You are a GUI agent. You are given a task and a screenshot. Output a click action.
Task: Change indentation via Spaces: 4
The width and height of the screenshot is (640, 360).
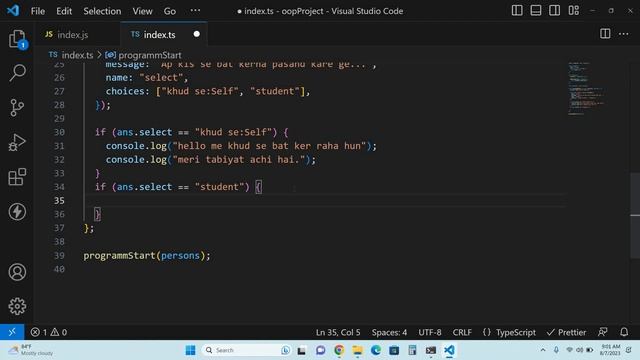[389, 332]
